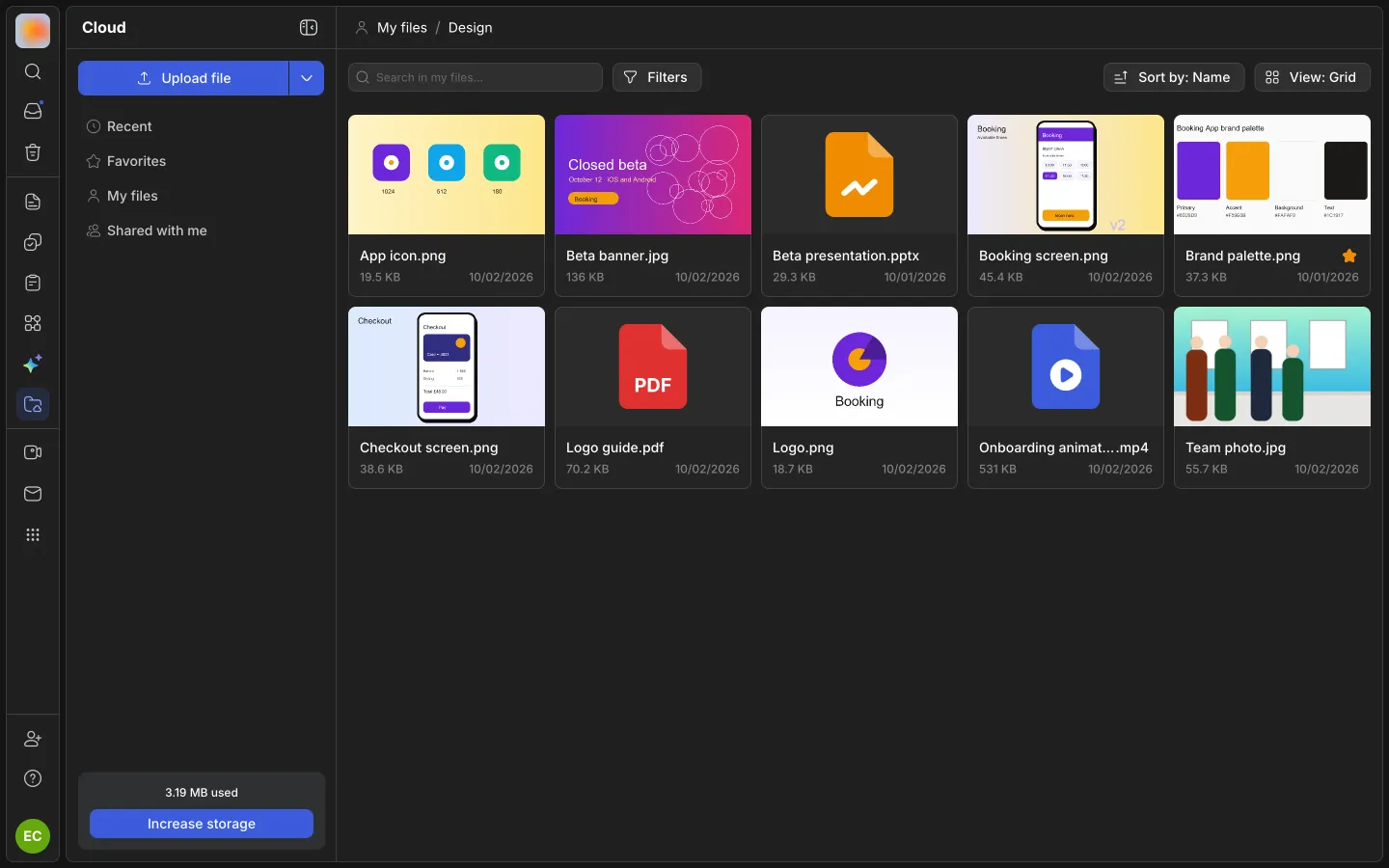1389x868 pixels.
Task: Focus the Search in my files field
Action: click(x=476, y=77)
